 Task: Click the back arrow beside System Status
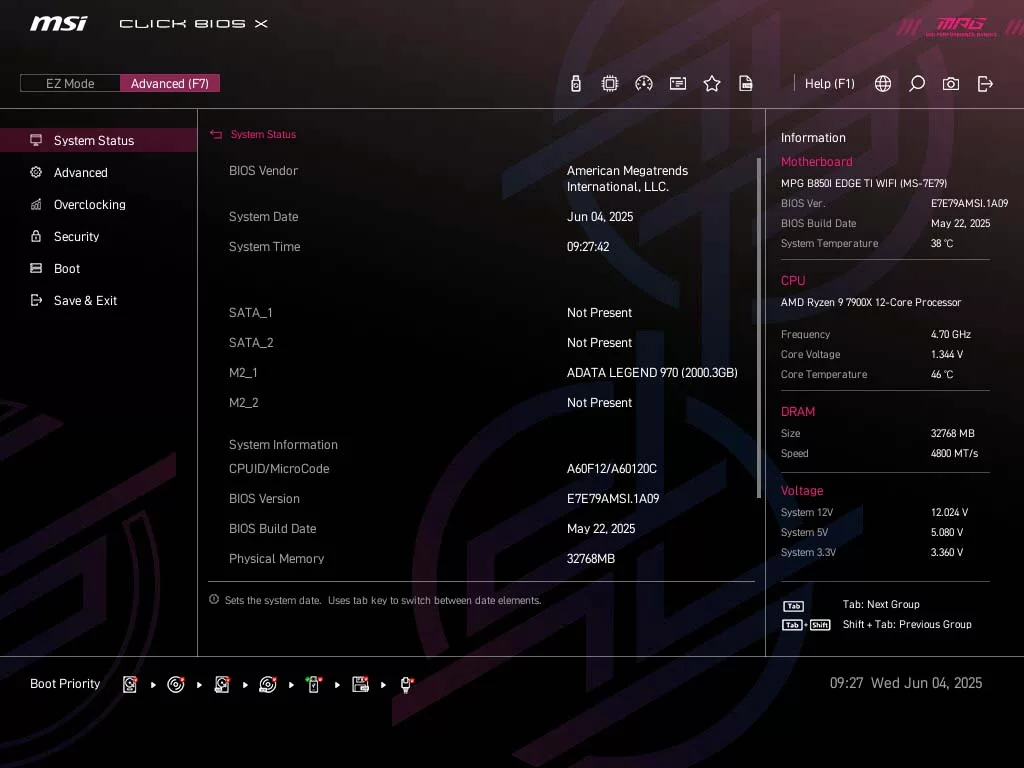pos(216,135)
